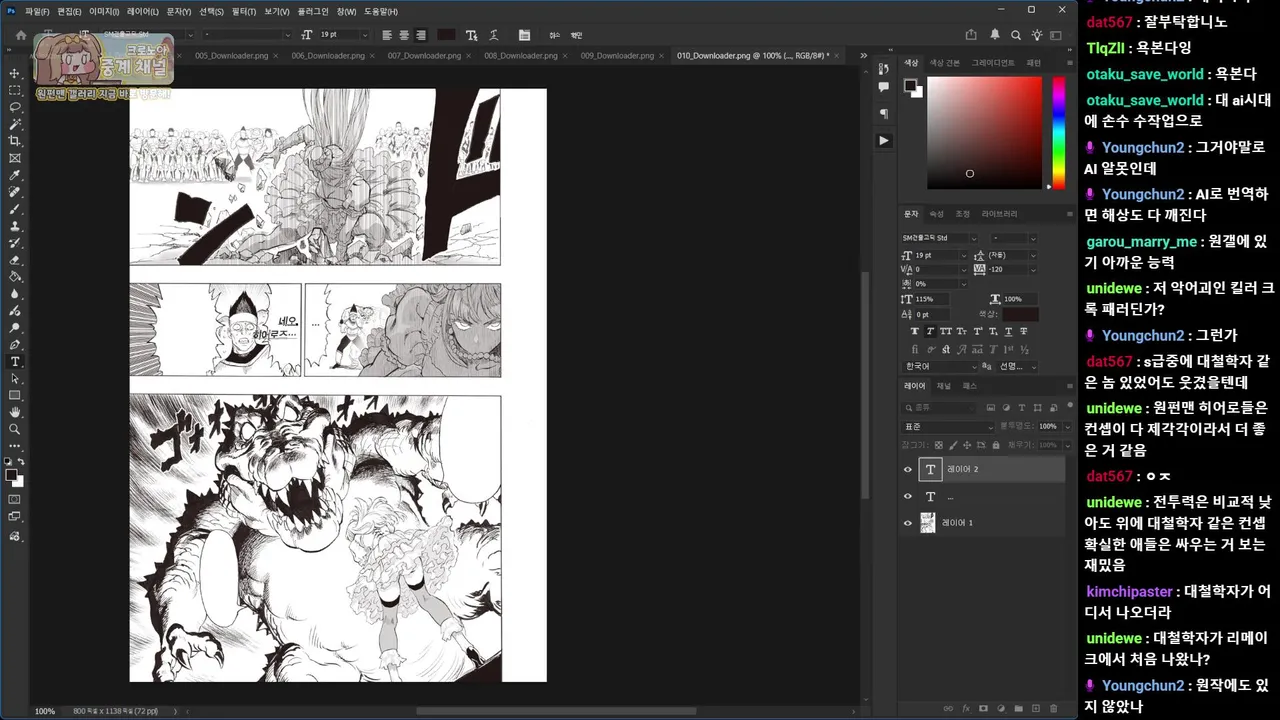This screenshot has width=1280, height=720.
Task: Select the Lasso tool
Action: pyautogui.click(x=15, y=107)
